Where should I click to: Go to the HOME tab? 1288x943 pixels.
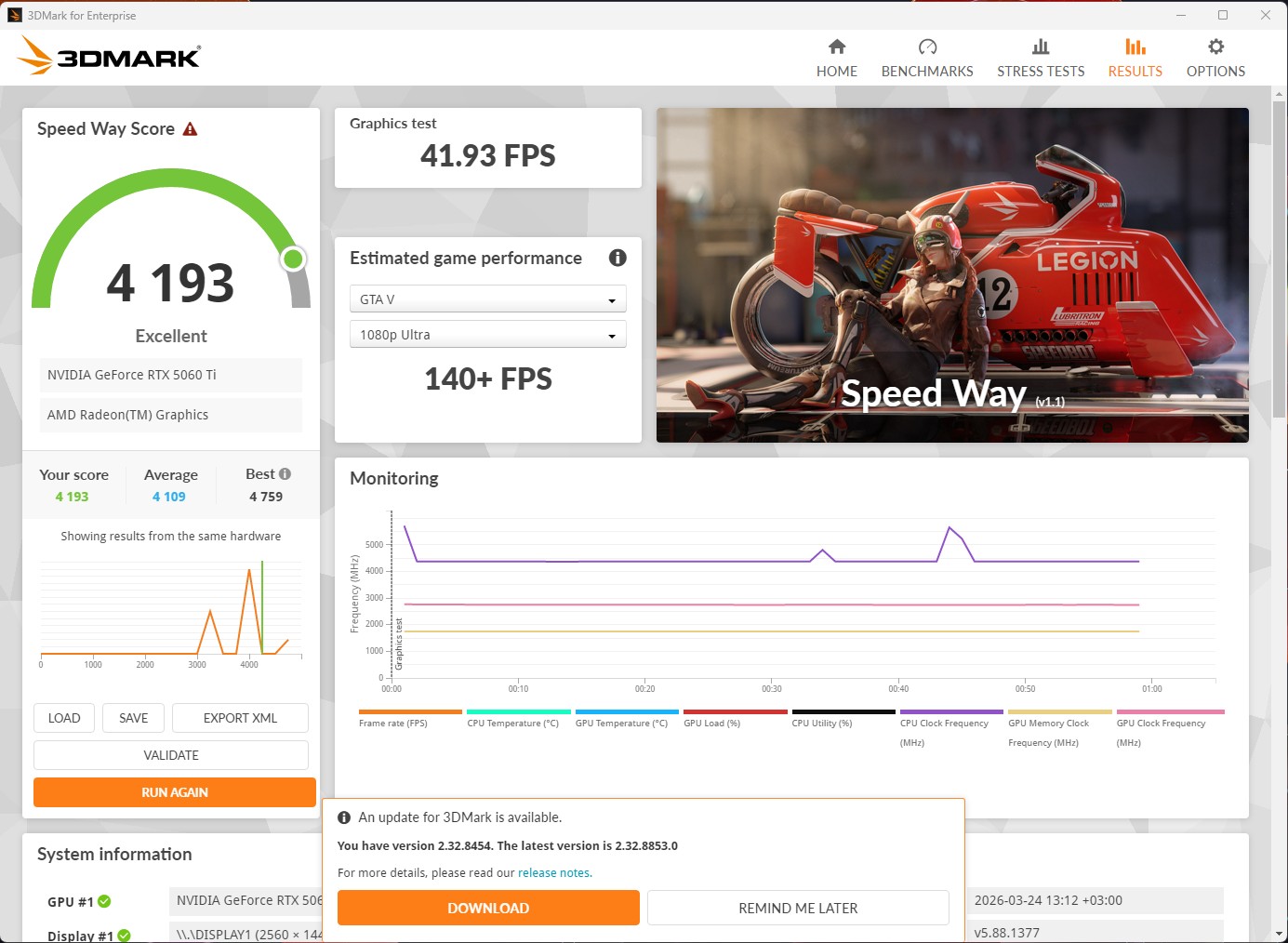pyautogui.click(x=837, y=58)
